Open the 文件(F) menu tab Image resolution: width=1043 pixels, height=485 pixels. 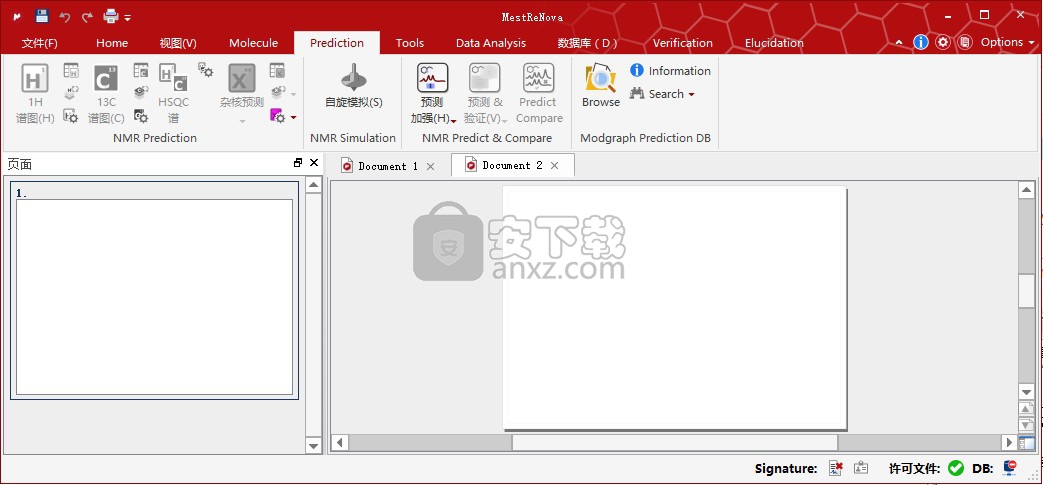pyautogui.click(x=40, y=43)
